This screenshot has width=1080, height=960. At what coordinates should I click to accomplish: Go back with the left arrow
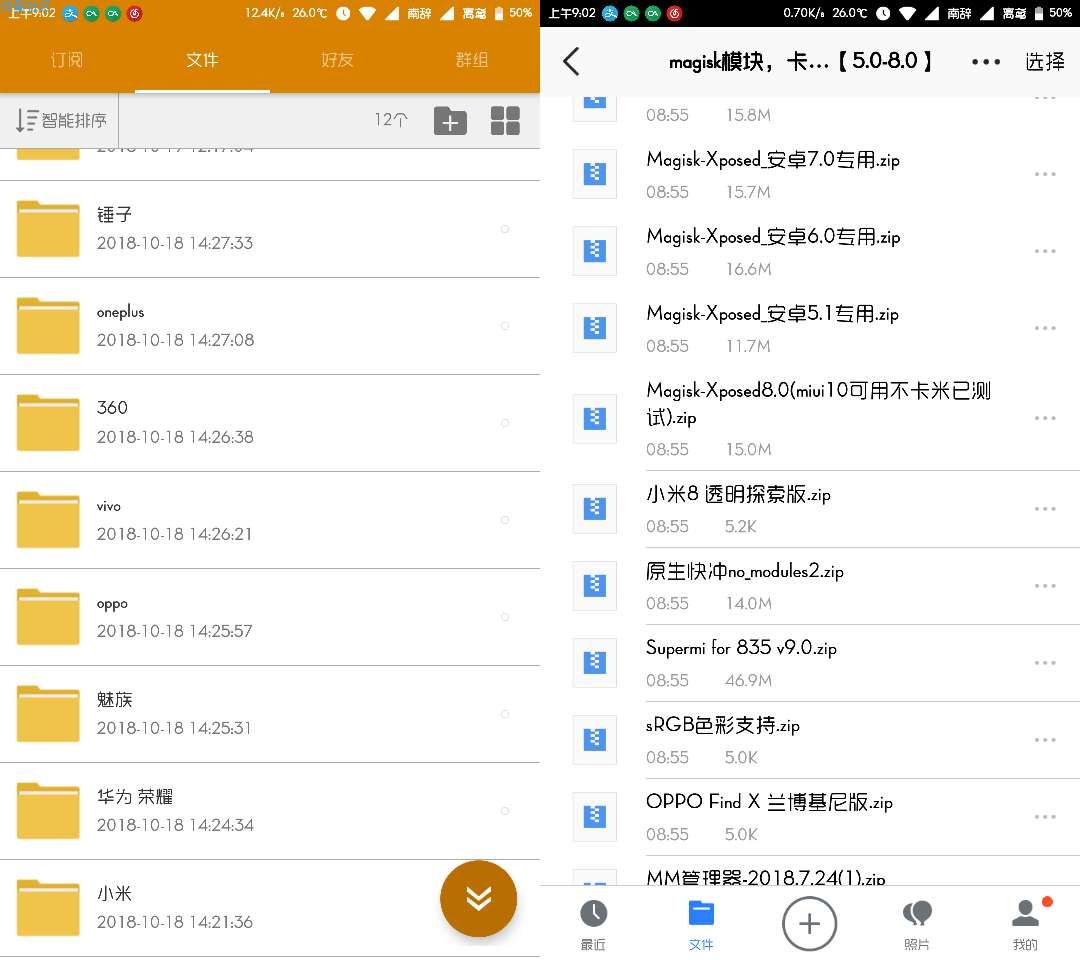click(x=571, y=61)
